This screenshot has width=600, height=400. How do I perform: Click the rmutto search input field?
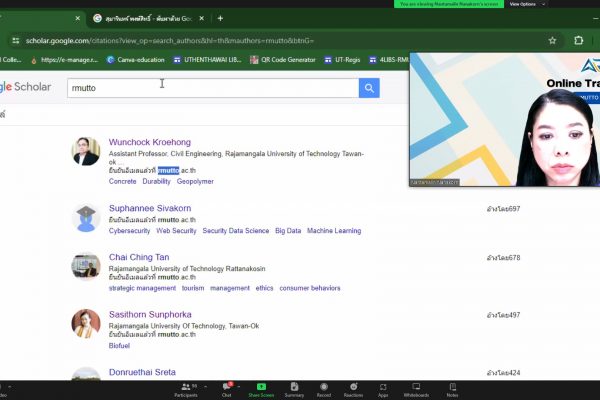213,88
